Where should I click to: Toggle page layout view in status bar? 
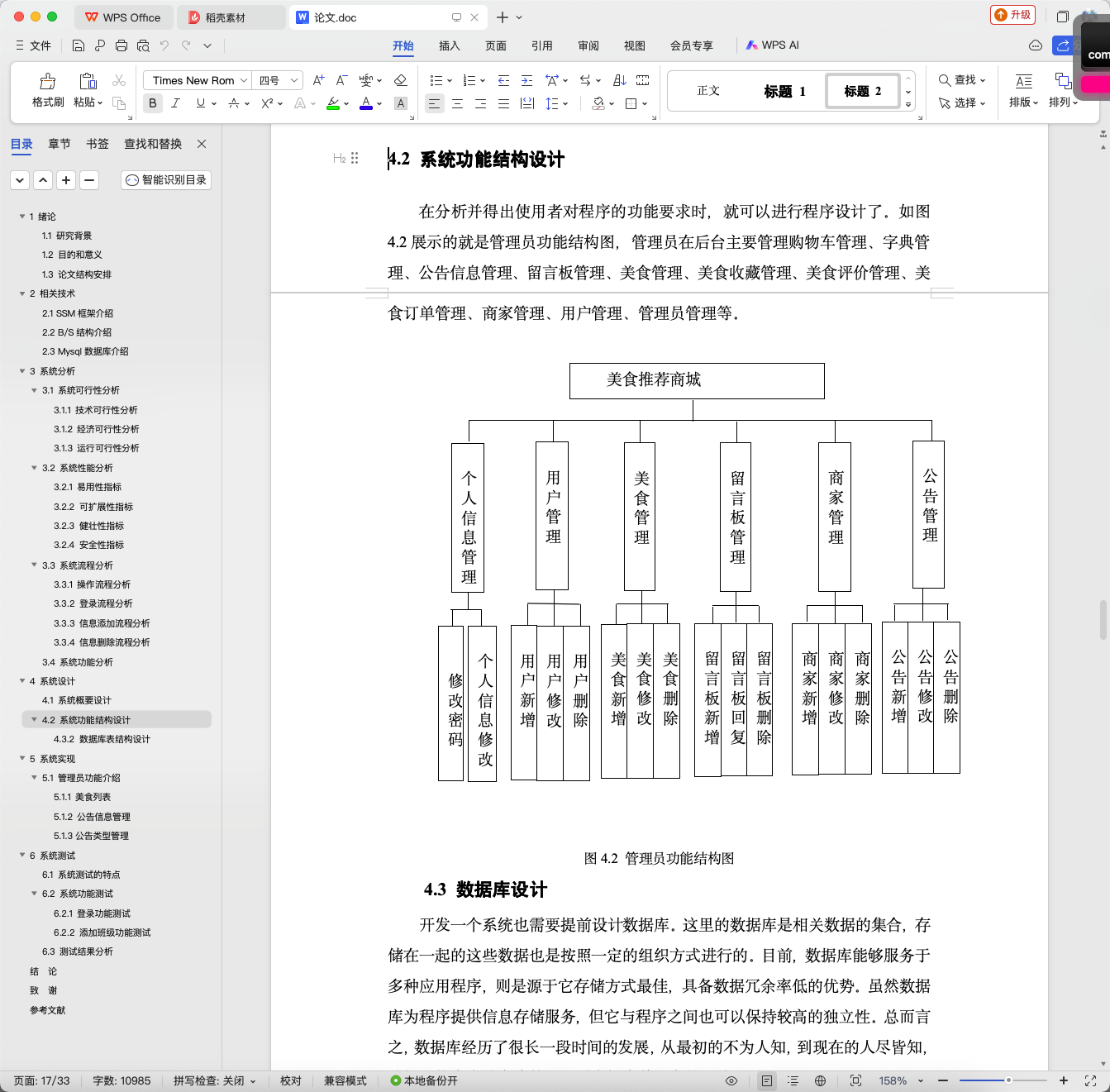coord(767,1080)
